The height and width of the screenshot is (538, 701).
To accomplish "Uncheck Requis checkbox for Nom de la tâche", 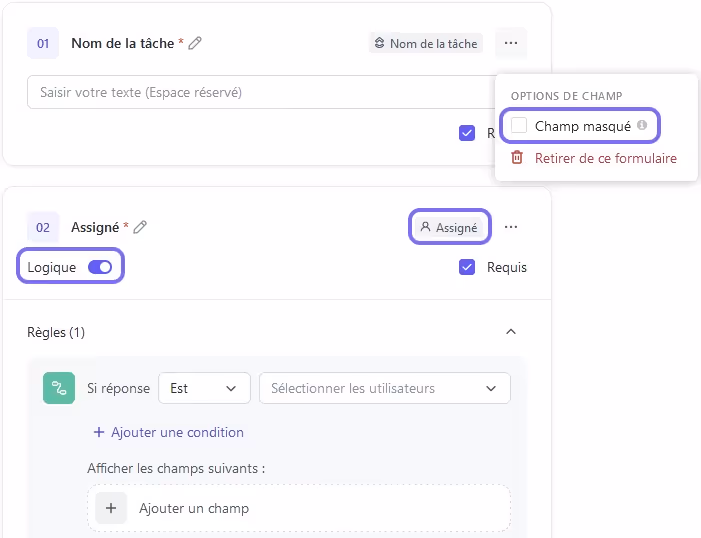I will click(467, 133).
